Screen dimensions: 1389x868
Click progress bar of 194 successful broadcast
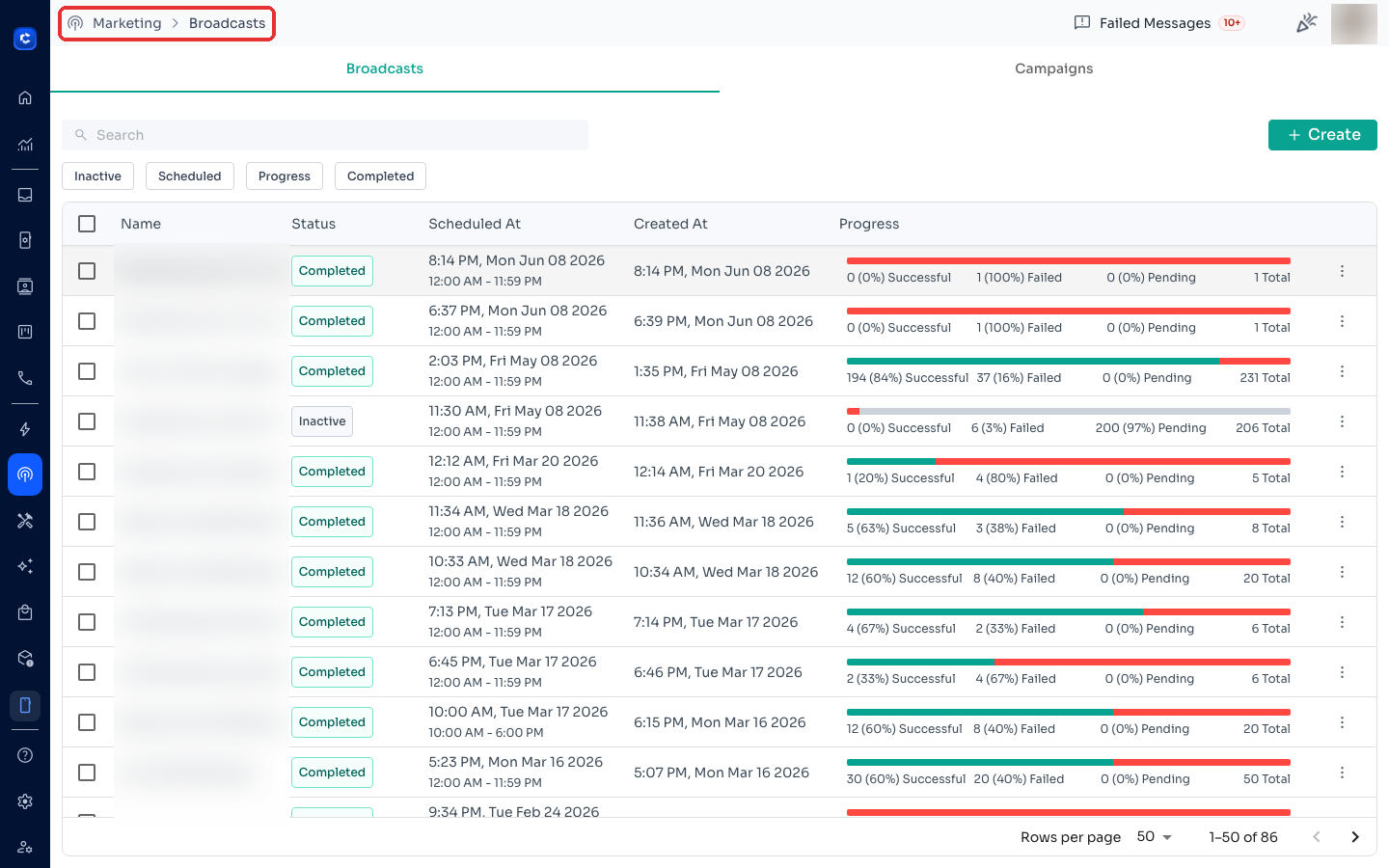(1069, 362)
